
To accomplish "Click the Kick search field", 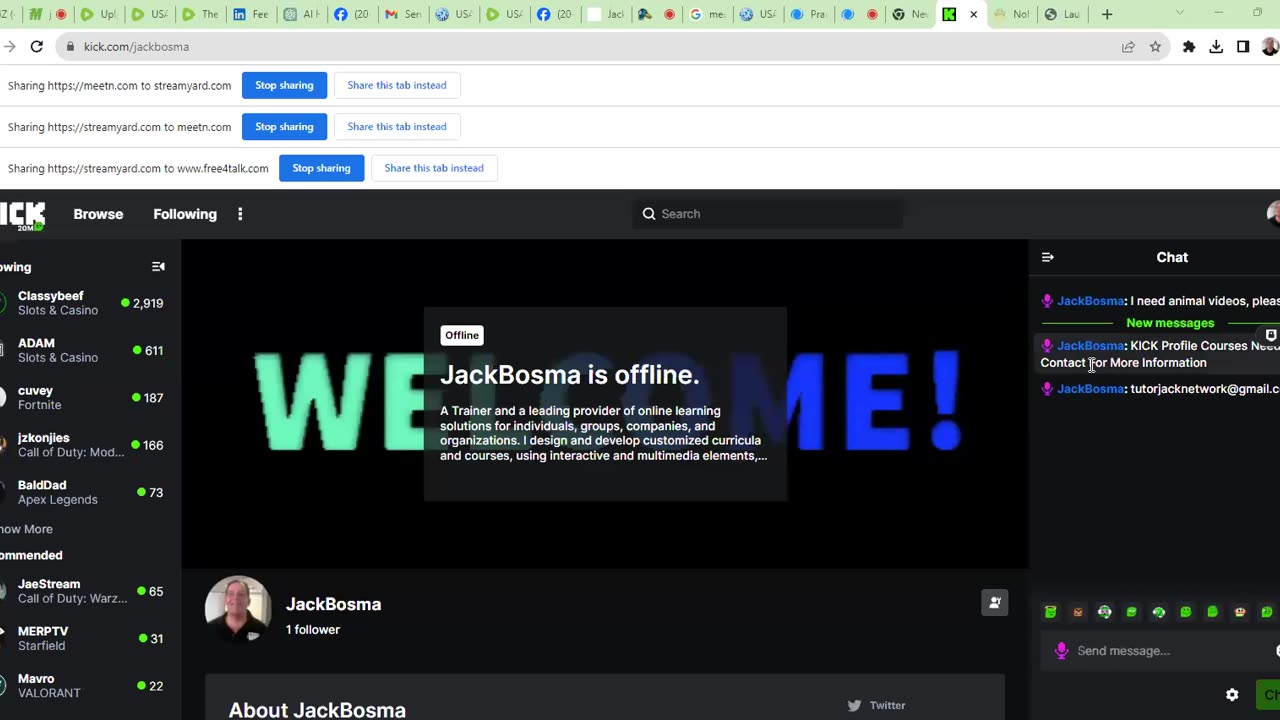I will point(768,214).
